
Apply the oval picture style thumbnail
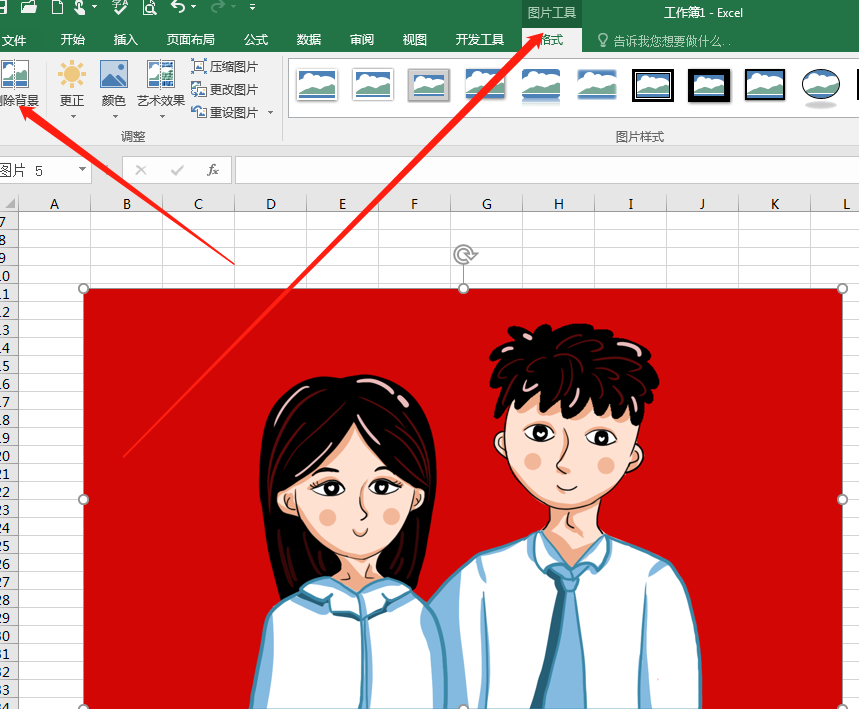tap(821, 86)
